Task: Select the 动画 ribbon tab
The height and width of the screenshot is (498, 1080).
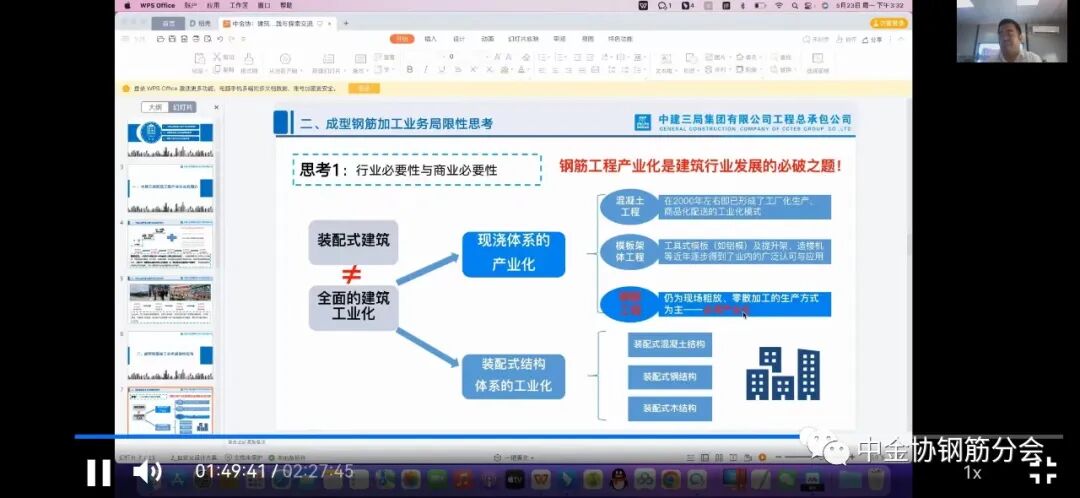Action: 488,39
